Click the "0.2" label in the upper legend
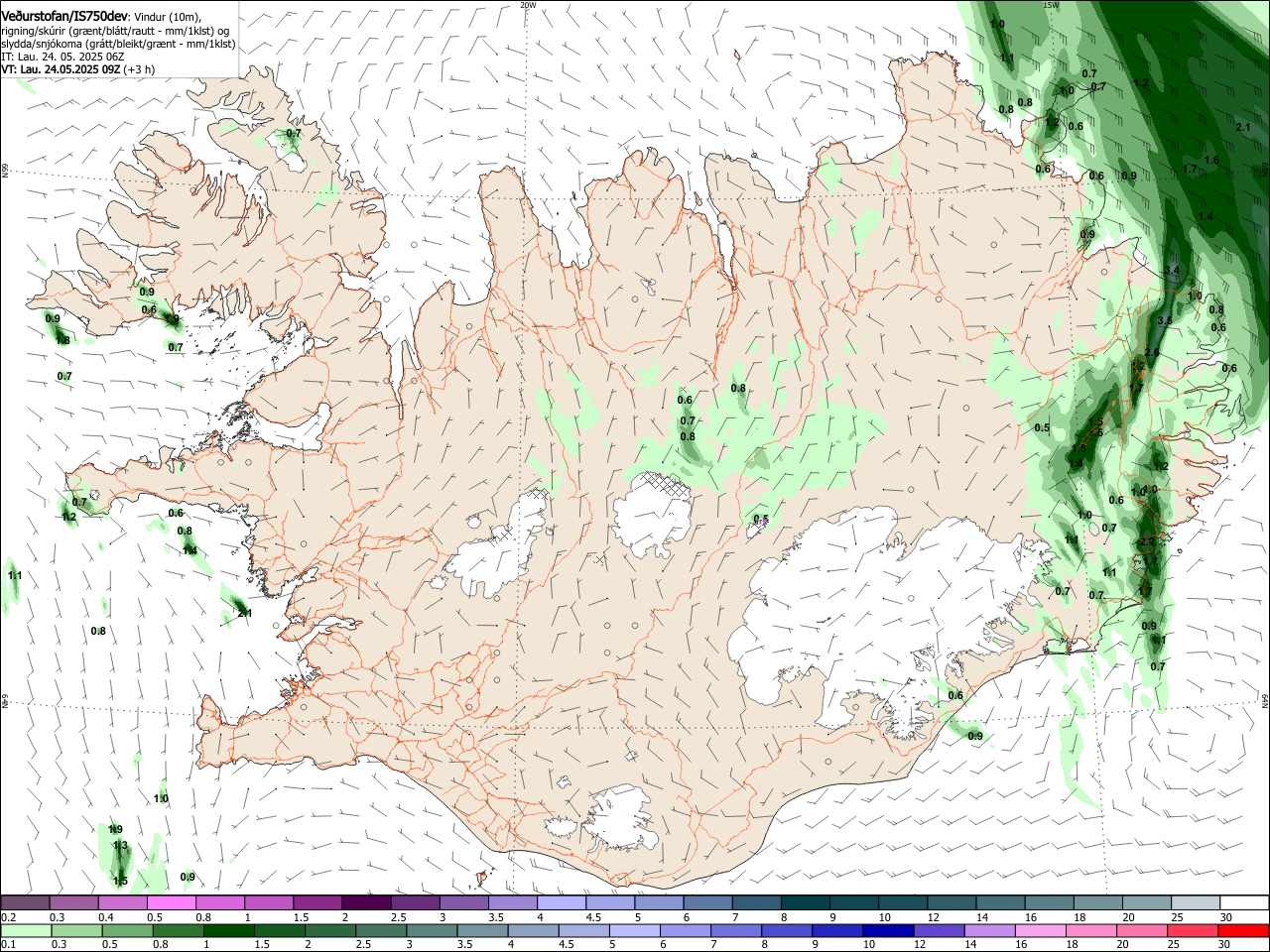This screenshot has width=1270, height=952. point(8,917)
